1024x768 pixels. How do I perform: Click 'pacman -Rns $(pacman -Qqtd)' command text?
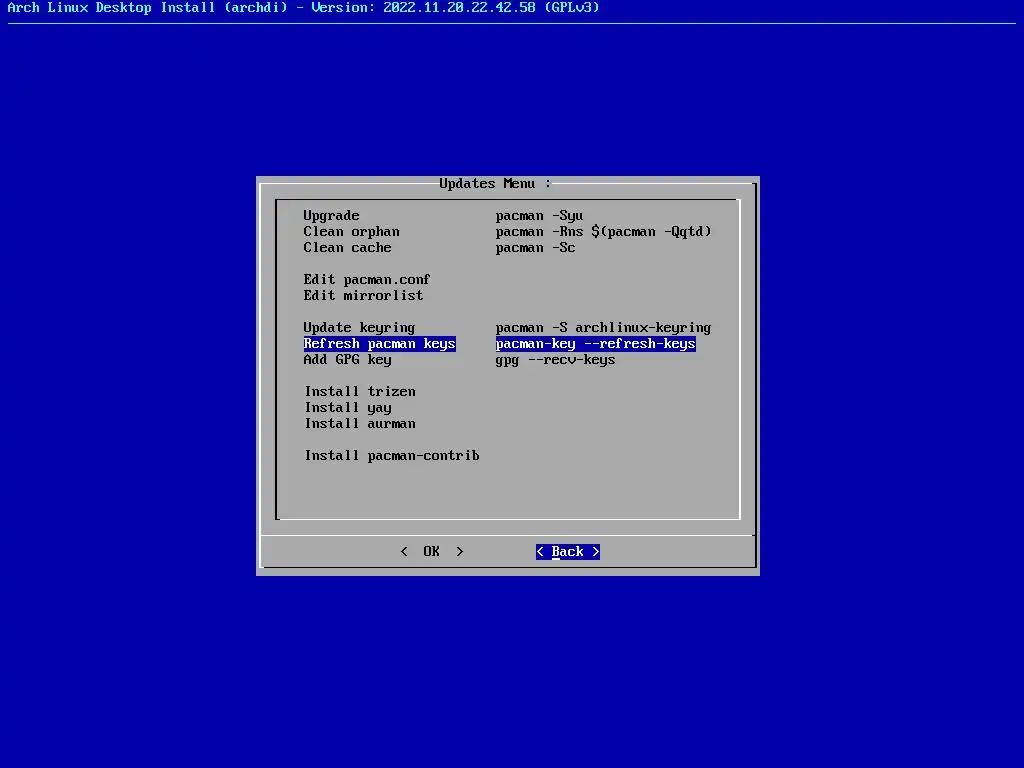[x=603, y=232]
